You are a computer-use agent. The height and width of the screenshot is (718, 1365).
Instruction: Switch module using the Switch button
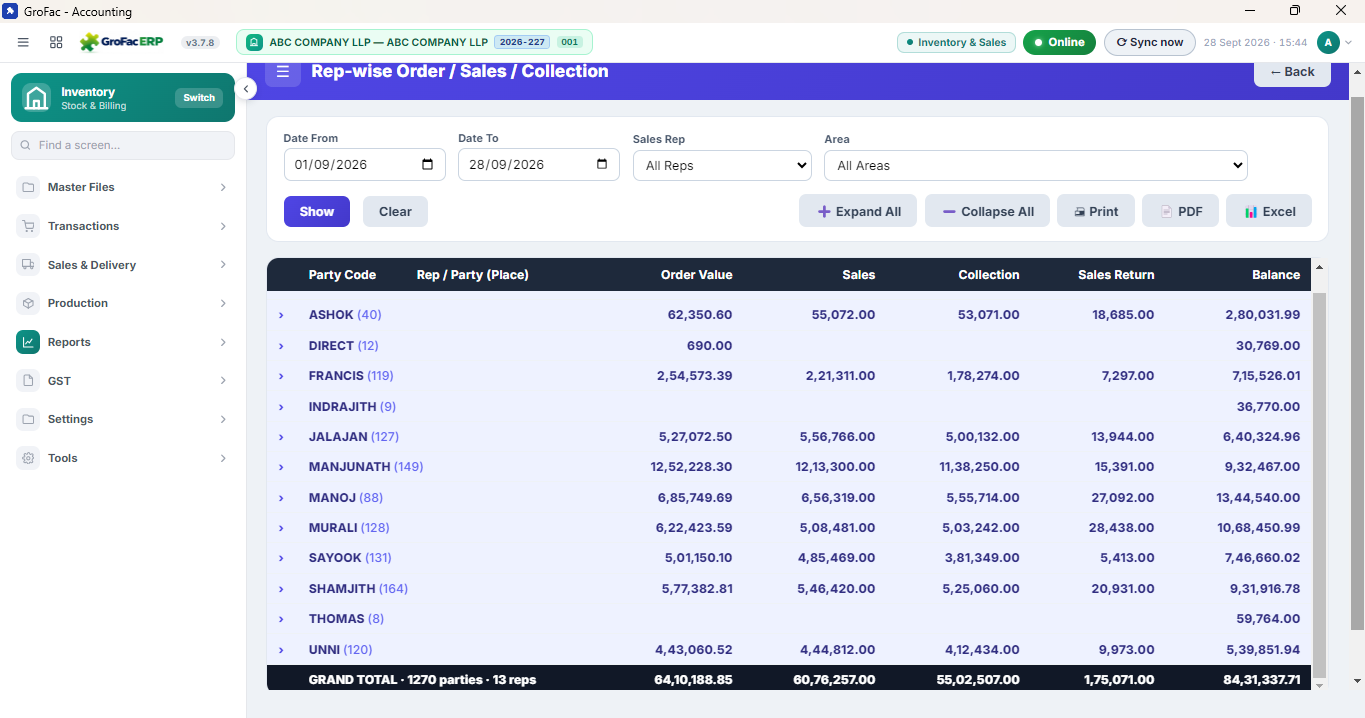pos(199,98)
